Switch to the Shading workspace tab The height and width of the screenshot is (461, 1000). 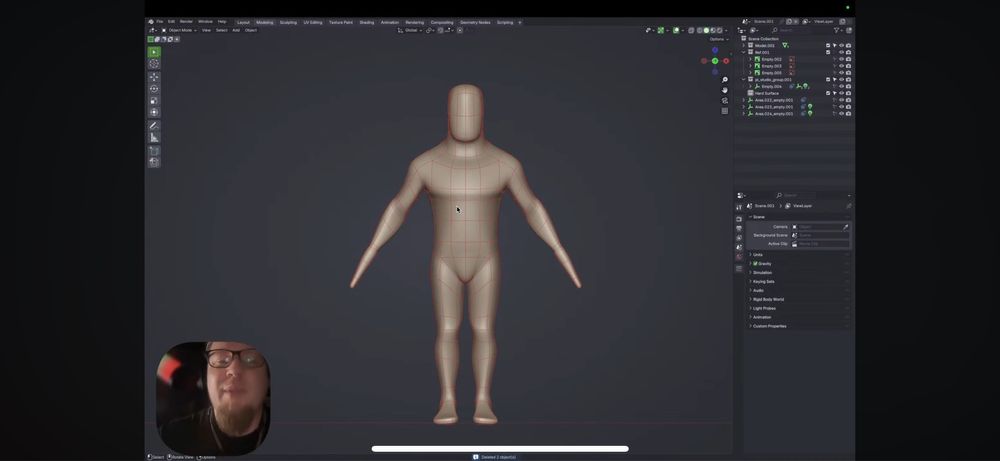click(x=367, y=22)
